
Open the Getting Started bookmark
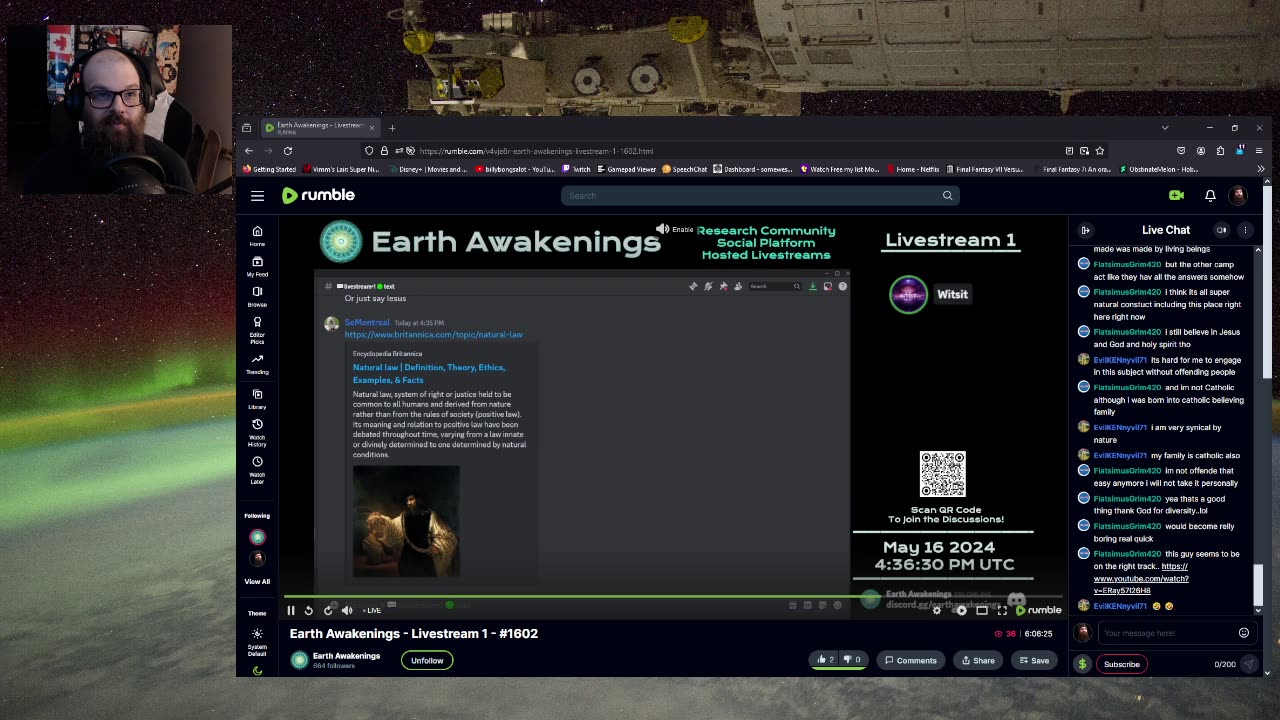click(x=270, y=169)
